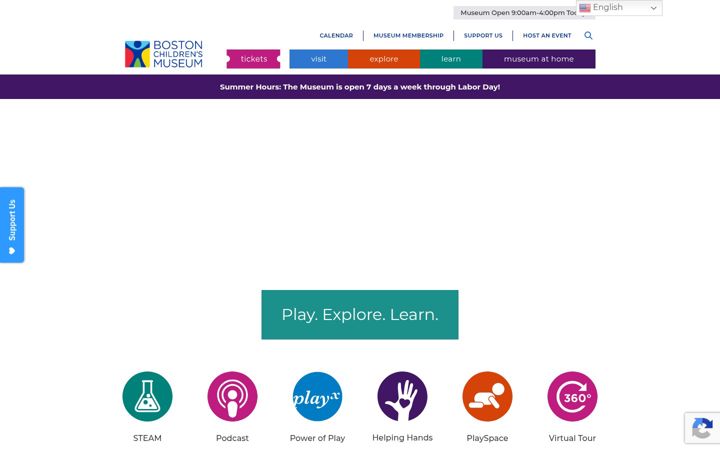Screen dimensions: 720x450
Task: Open the explore menu tab
Action: [x=384, y=59]
